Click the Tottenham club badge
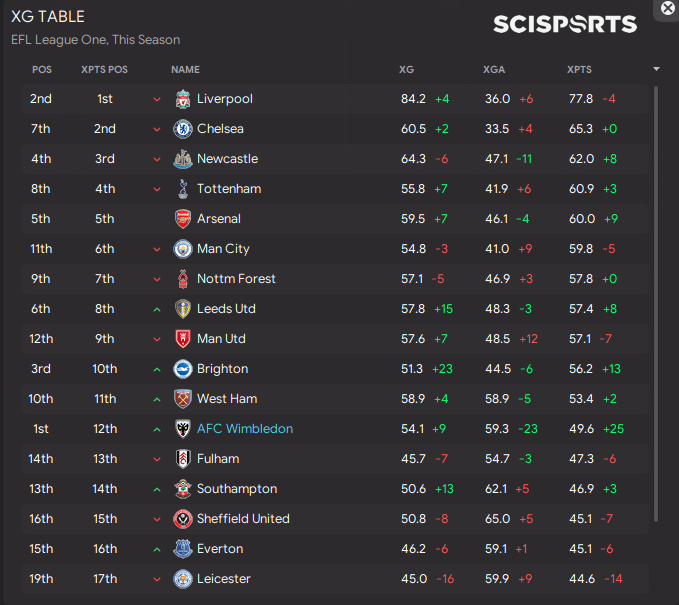679x605 pixels. point(183,189)
